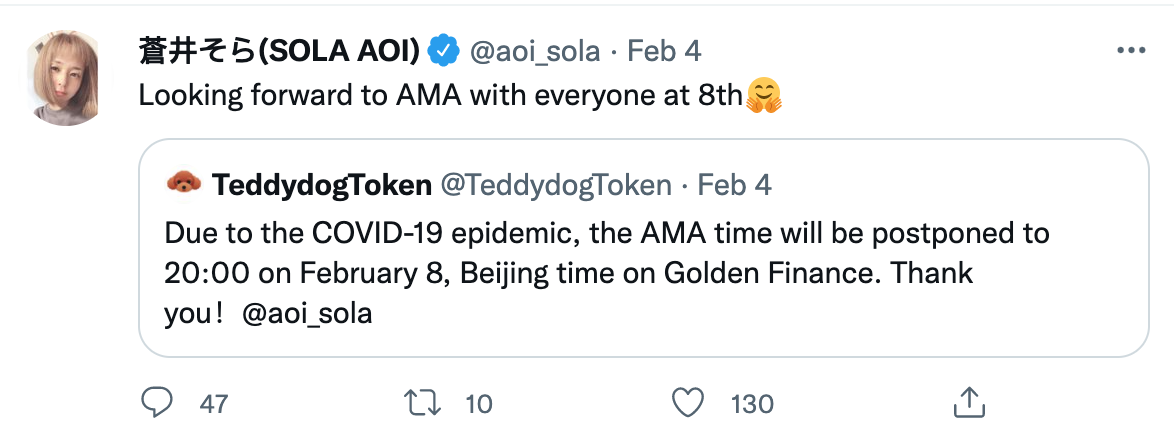Click the blue verified badge
This screenshot has width=1174, height=444.
click(x=444, y=50)
